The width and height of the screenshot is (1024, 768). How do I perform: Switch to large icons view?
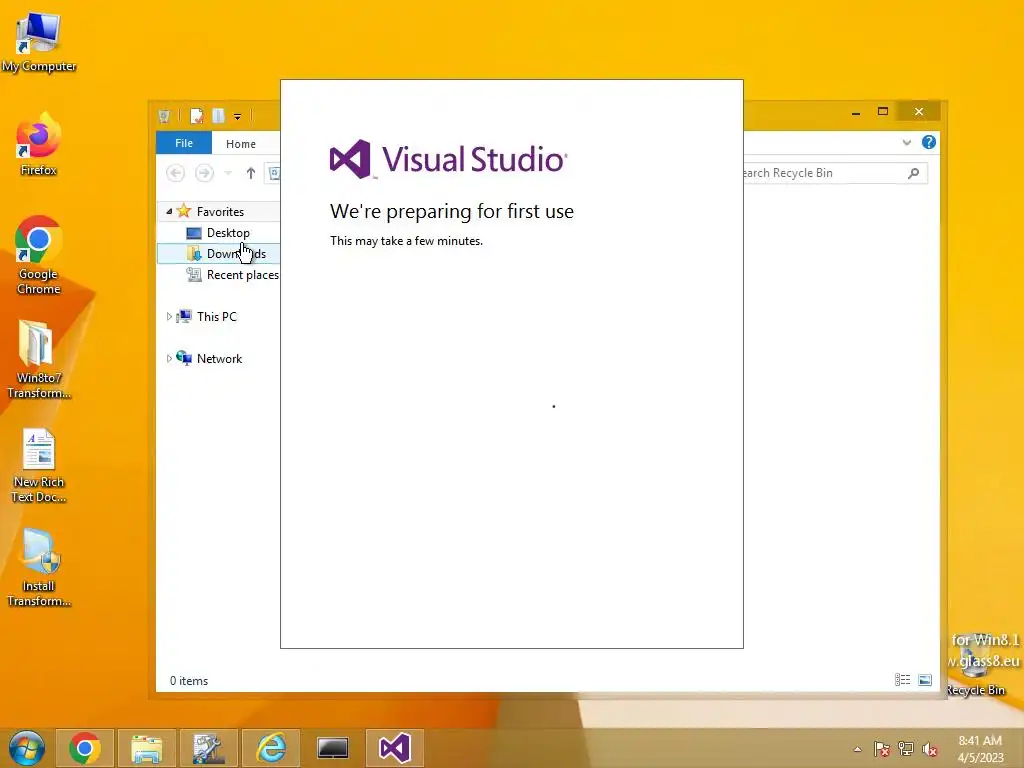[925, 680]
